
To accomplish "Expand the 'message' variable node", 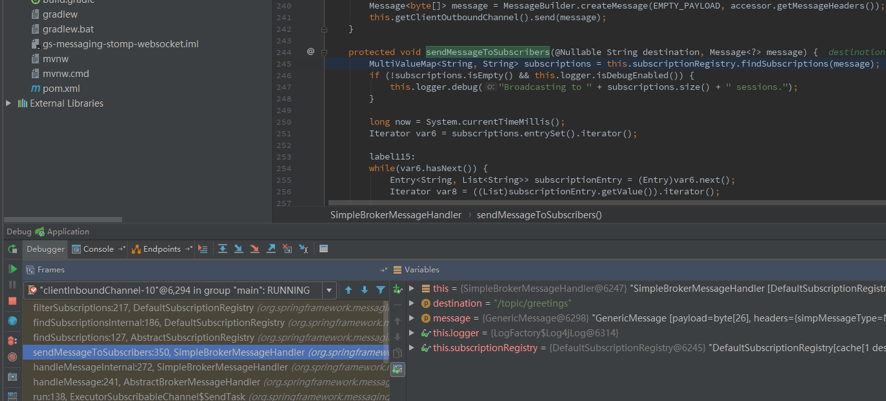I will coord(412,318).
